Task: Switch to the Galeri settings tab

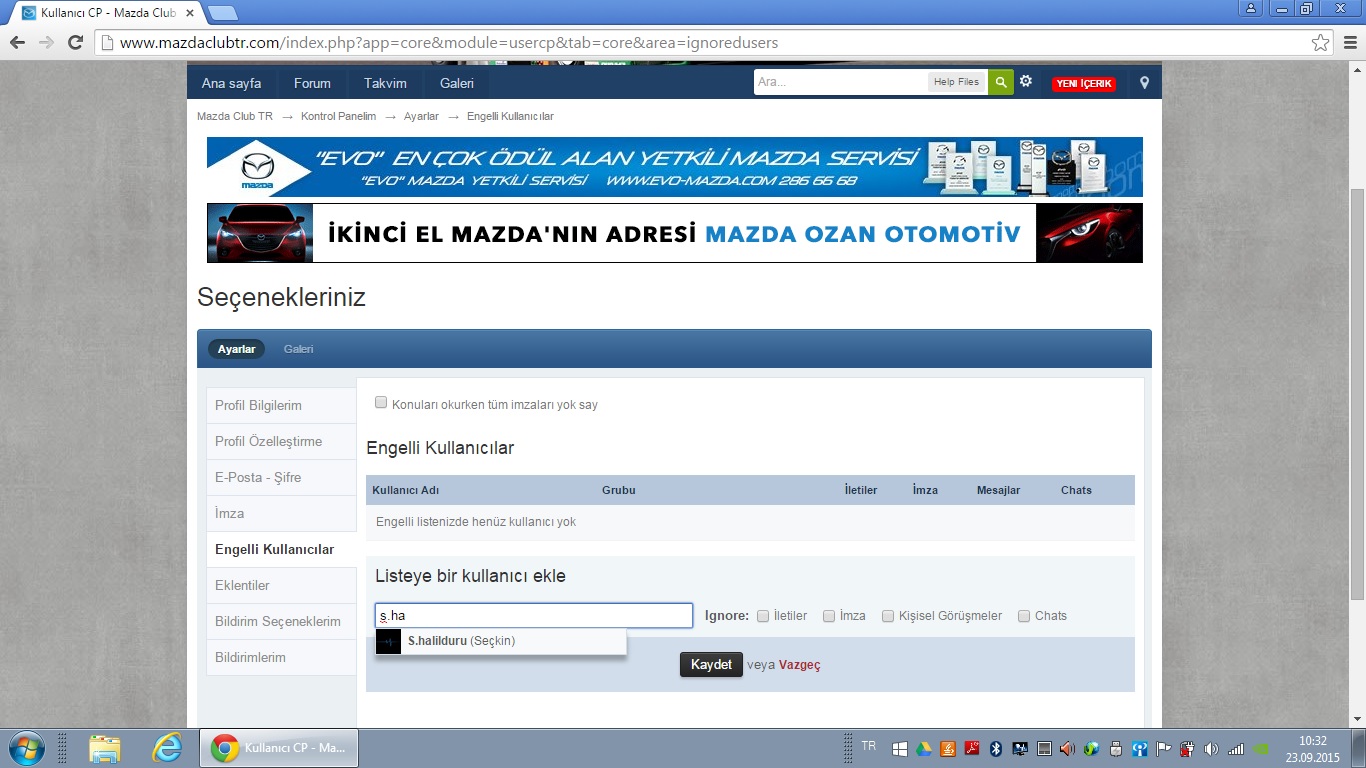Action: point(298,349)
